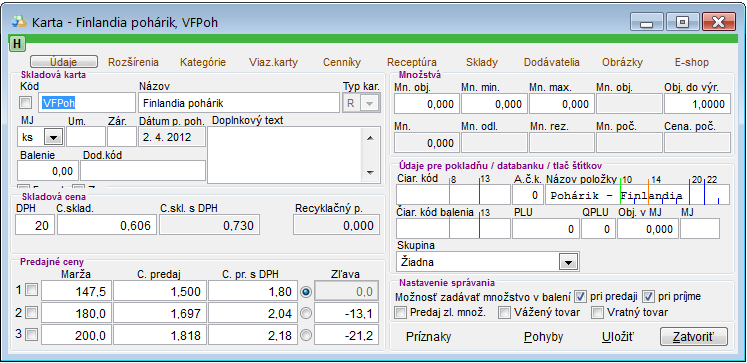747x363 pixels.
Task: Click the app icon in the title bar
Action: [20, 22]
